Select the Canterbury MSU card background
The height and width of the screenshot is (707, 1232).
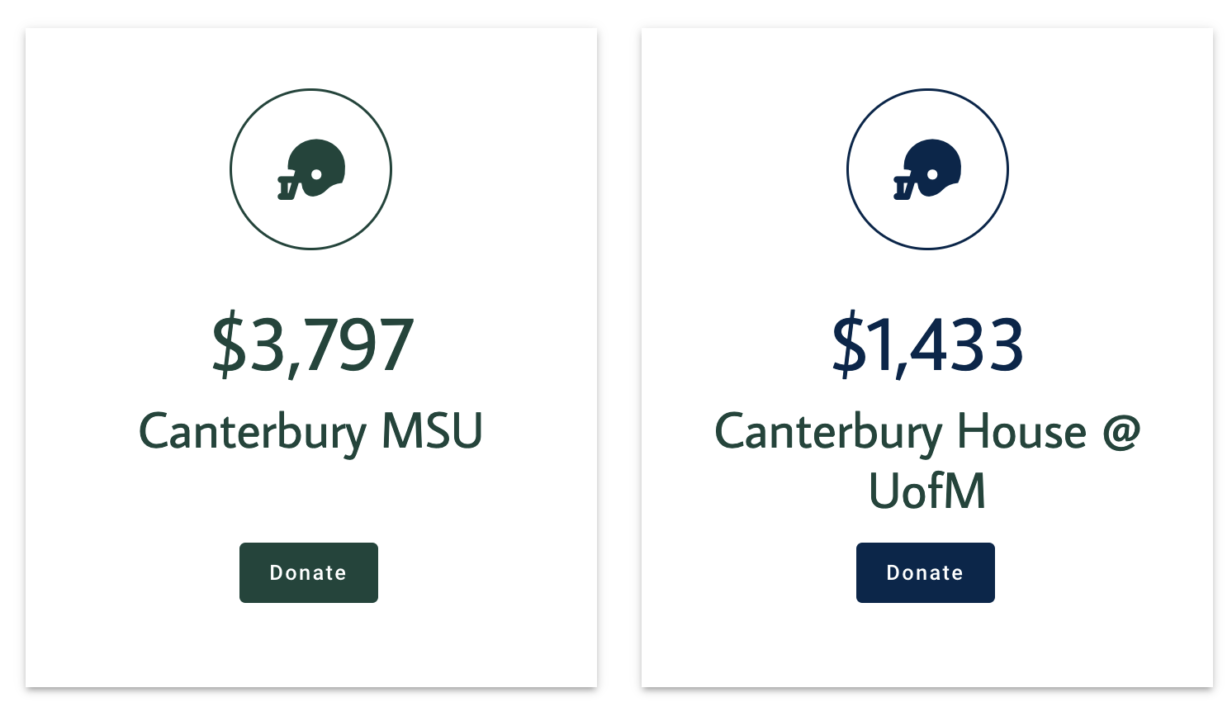coord(311,357)
